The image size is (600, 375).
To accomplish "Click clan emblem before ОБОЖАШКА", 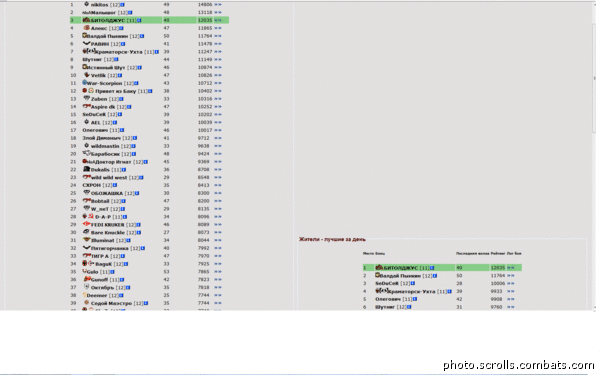I will [87, 193].
